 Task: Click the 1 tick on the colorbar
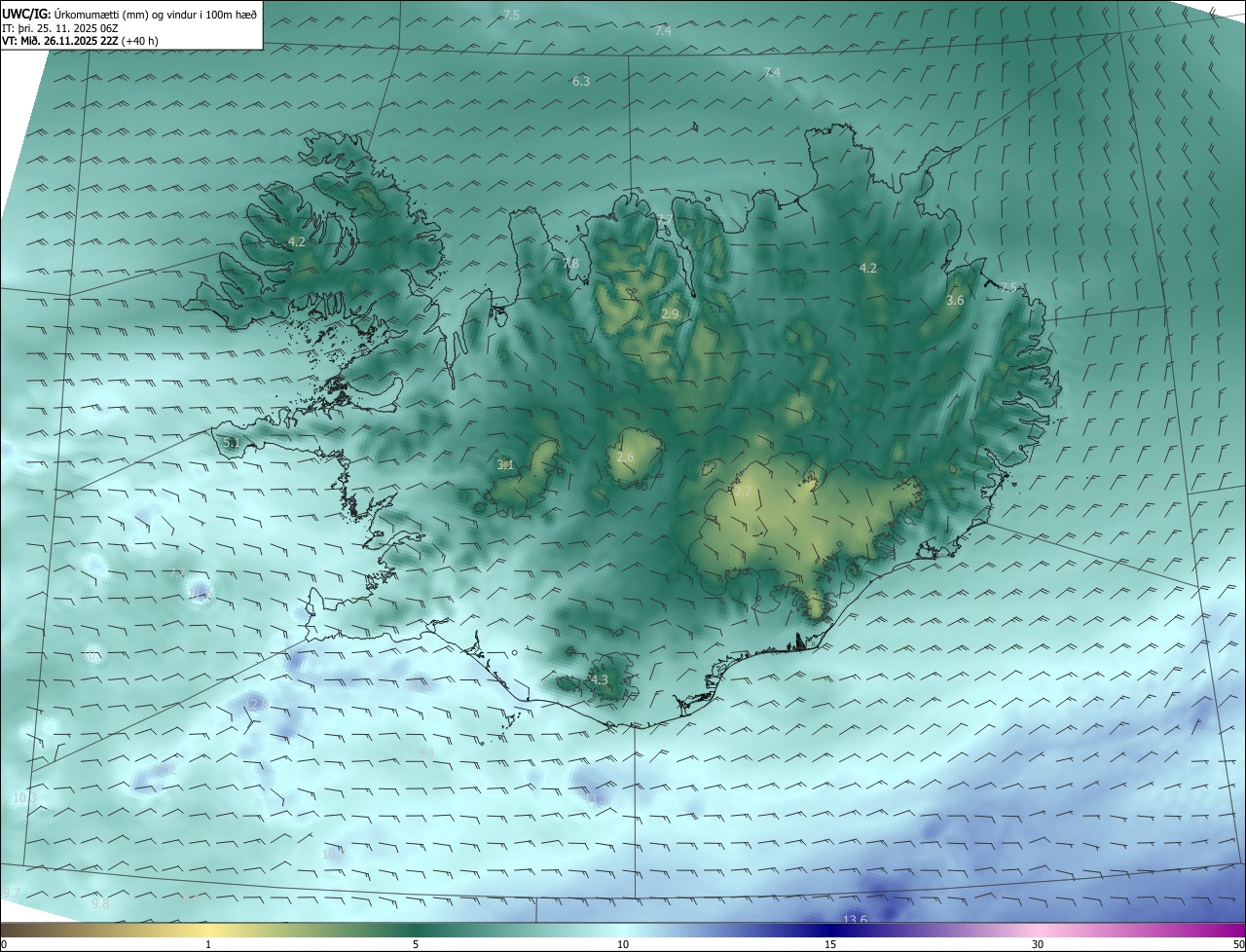[208, 944]
